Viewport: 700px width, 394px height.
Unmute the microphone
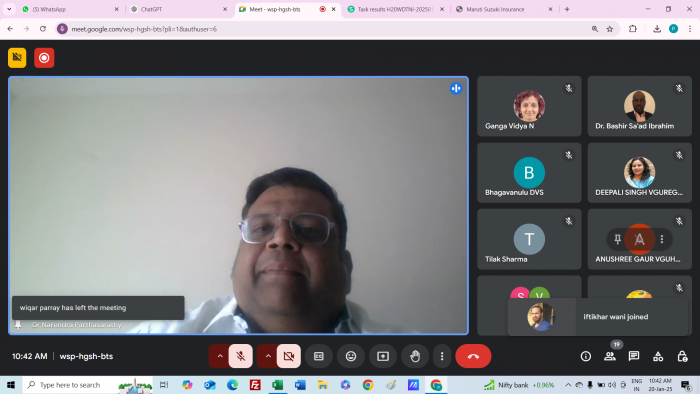[241, 356]
